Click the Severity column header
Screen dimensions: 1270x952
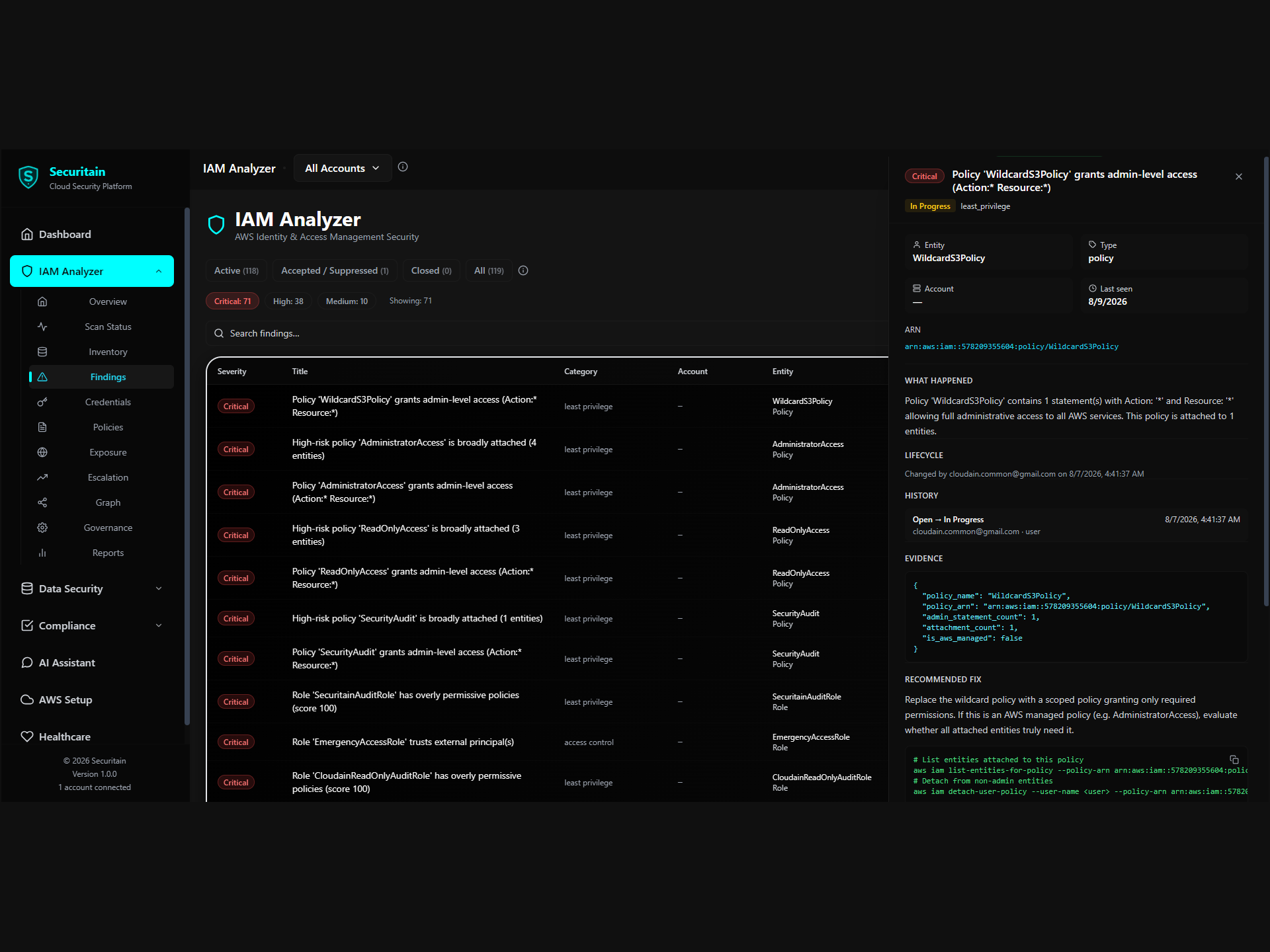(x=232, y=372)
